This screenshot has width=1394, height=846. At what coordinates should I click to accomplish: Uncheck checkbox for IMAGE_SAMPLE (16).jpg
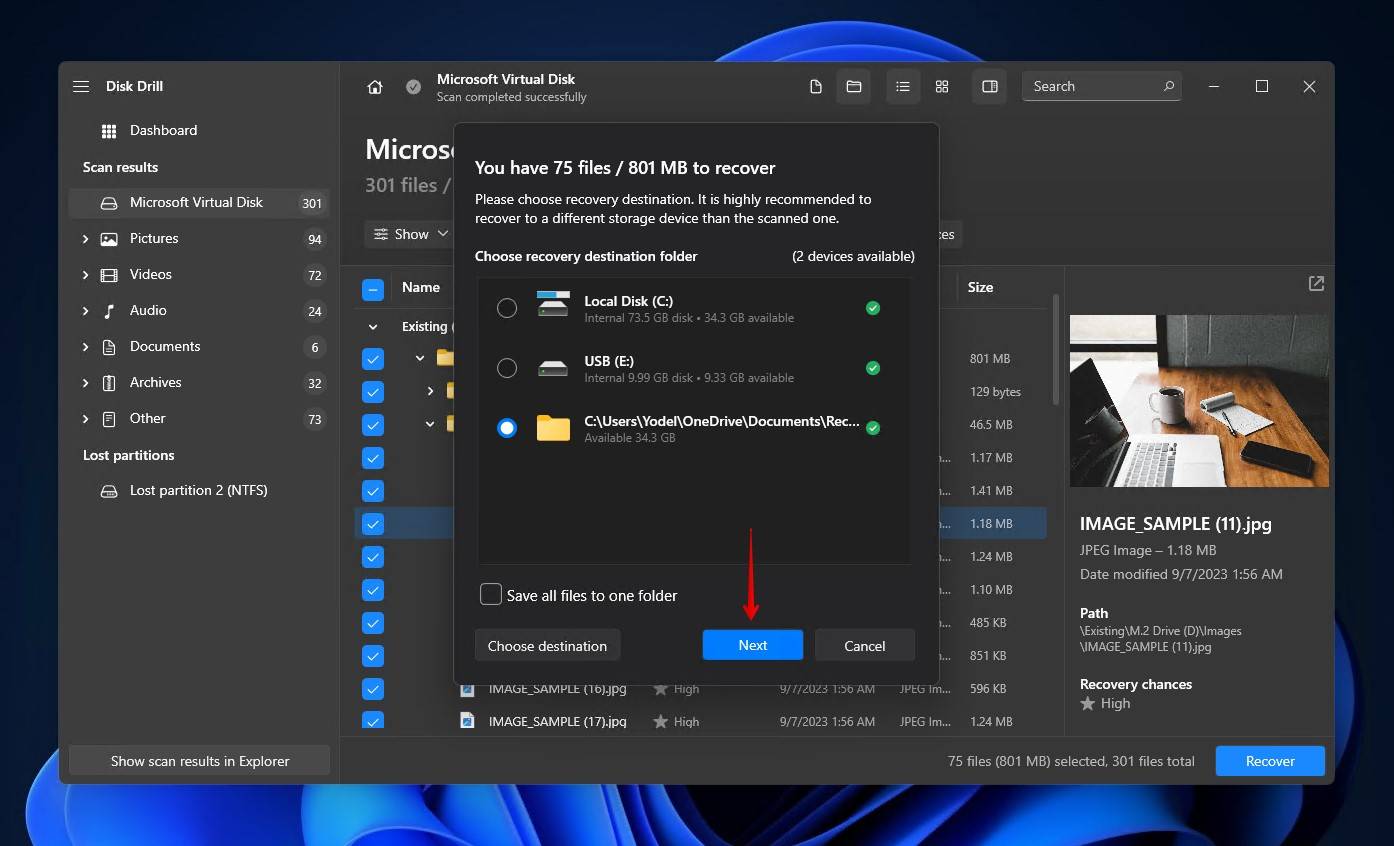pyautogui.click(x=373, y=689)
